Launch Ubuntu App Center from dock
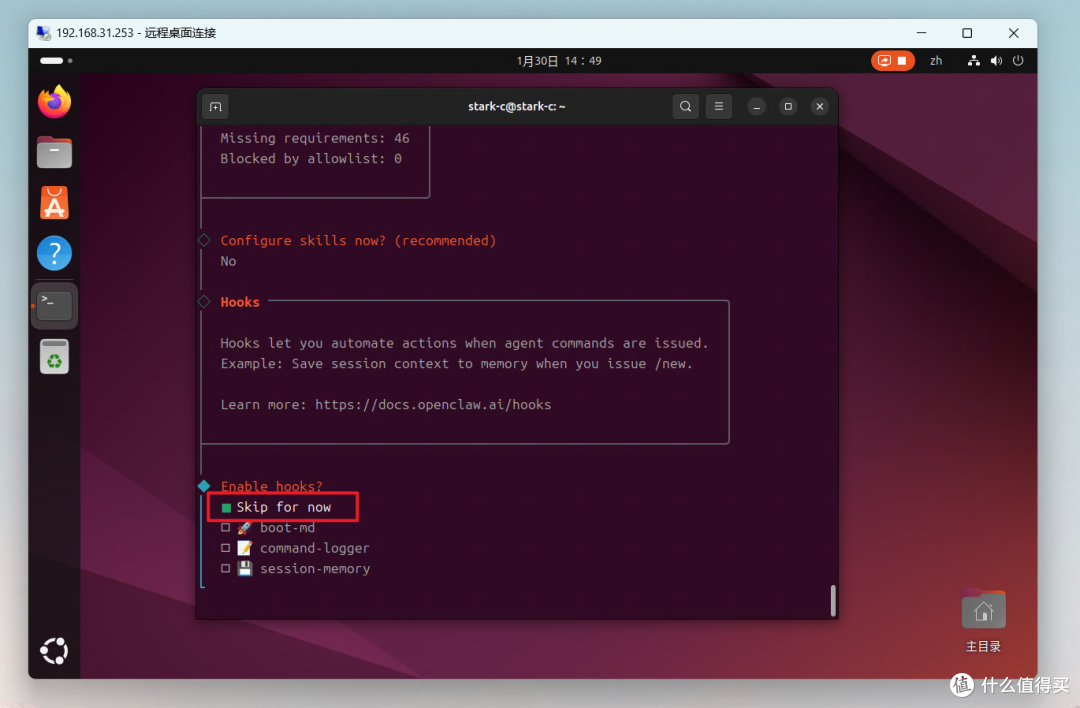Viewport: 1080px width, 708px height. point(54,202)
